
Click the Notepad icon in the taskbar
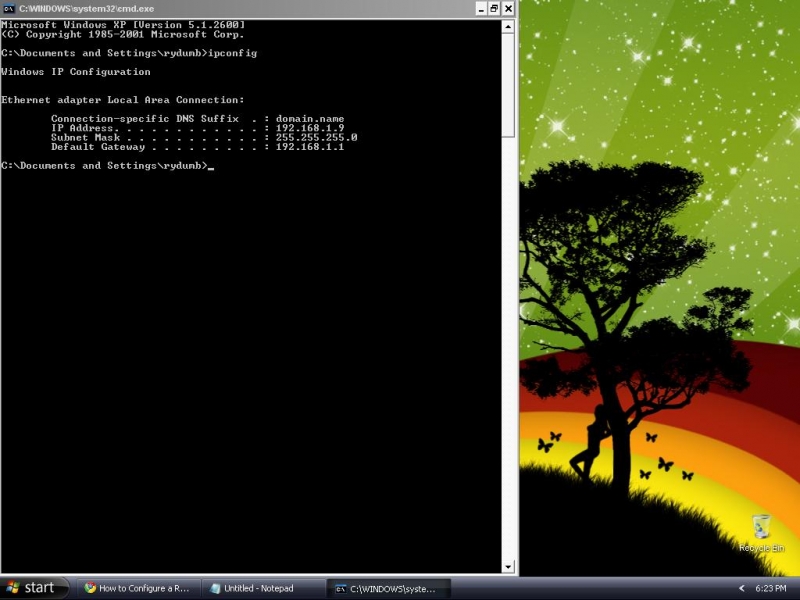pos(215,588)
